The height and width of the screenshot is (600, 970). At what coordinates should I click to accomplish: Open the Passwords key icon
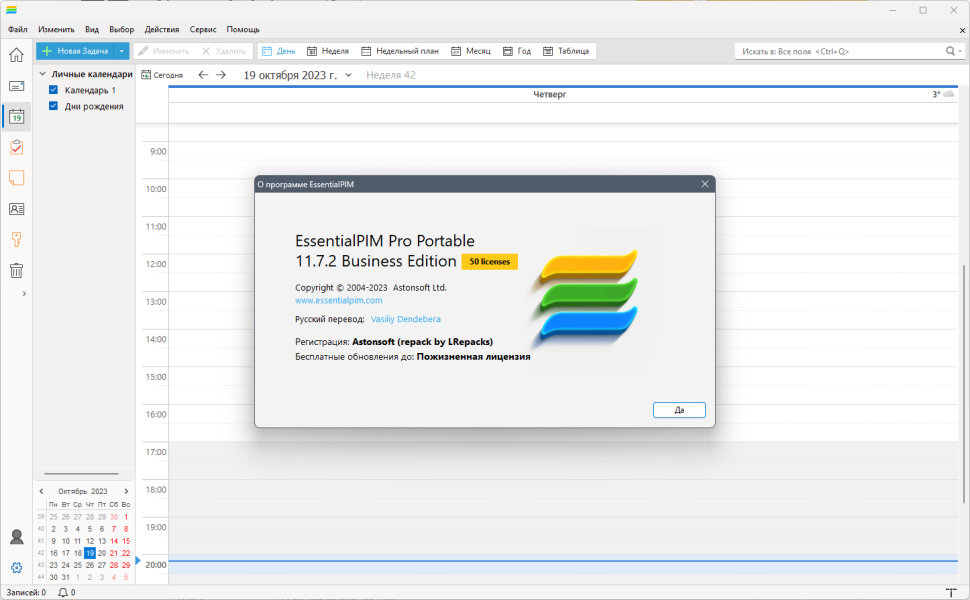click(16, 239)
